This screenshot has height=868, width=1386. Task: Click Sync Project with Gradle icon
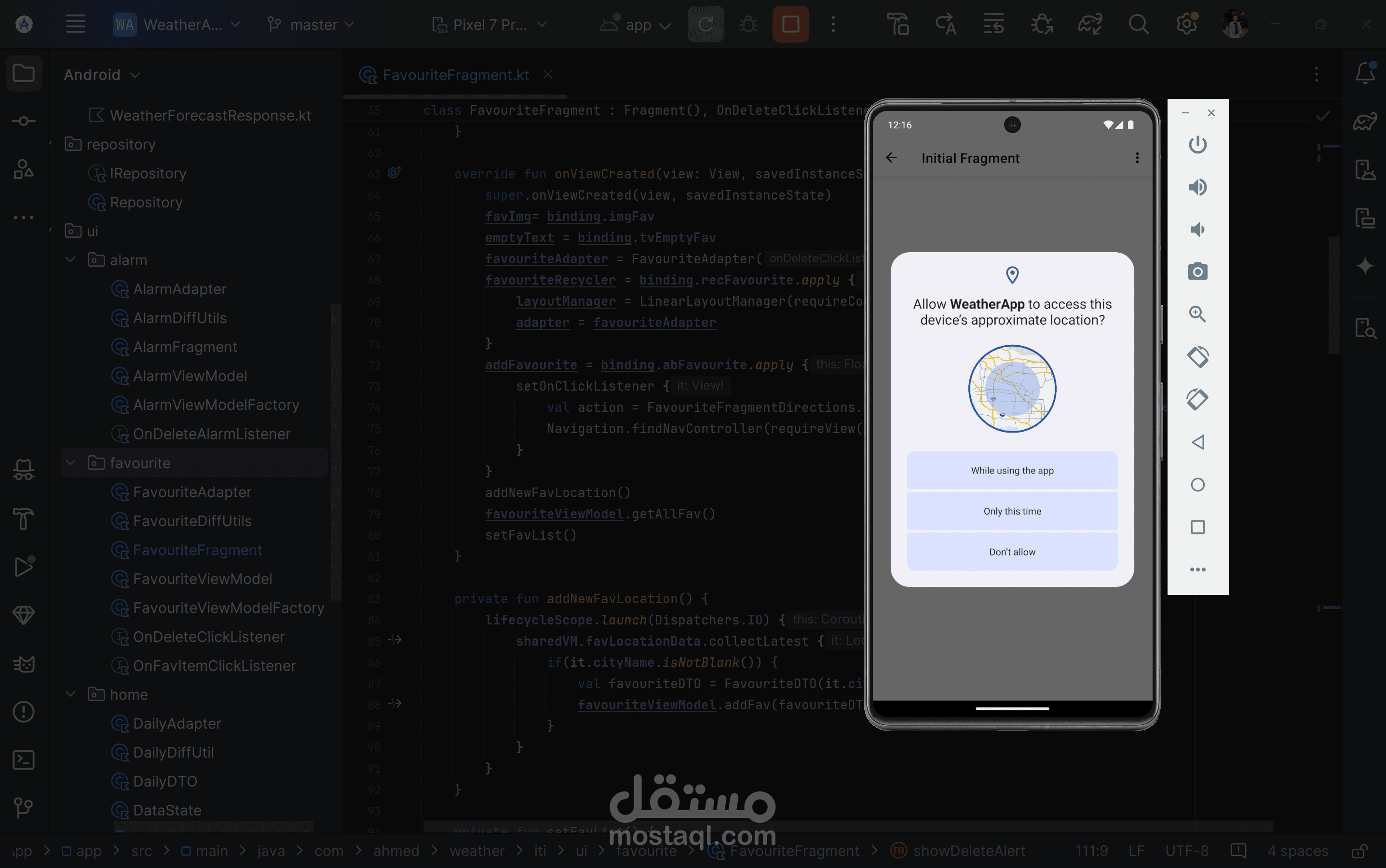click(1089, 25)
